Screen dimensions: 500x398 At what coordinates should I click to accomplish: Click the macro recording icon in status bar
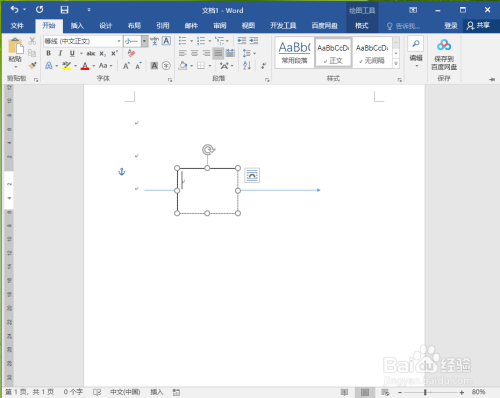tap(176, 392)
